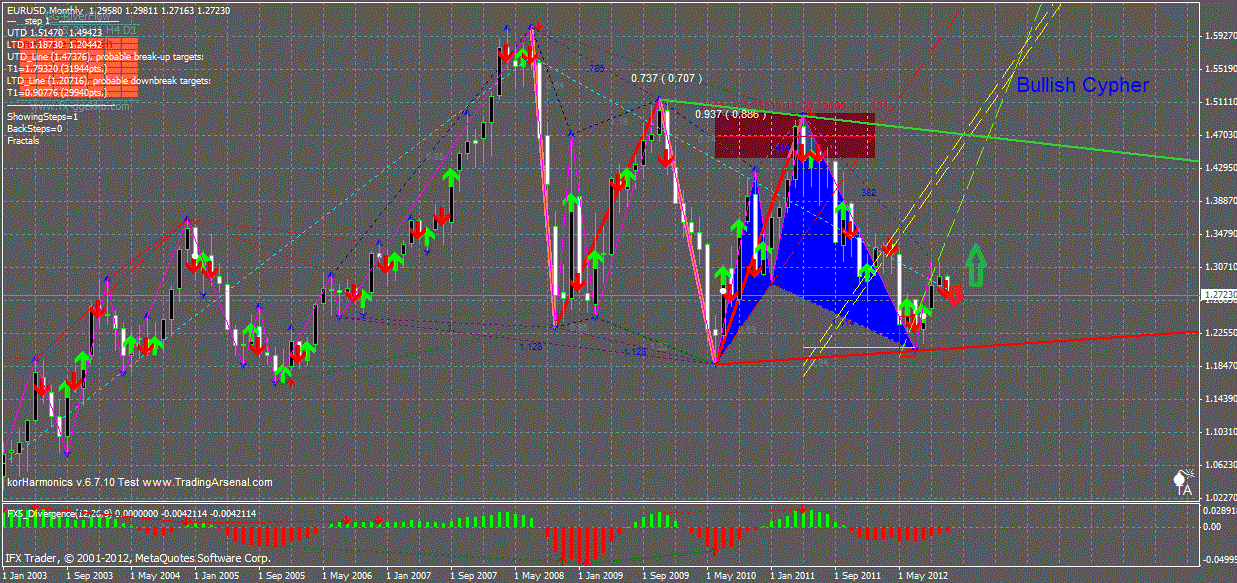Click the '1 Jan 2003' date on time axis
Image resolution: width=1237 pixels, height=583 pixels.
25,576
